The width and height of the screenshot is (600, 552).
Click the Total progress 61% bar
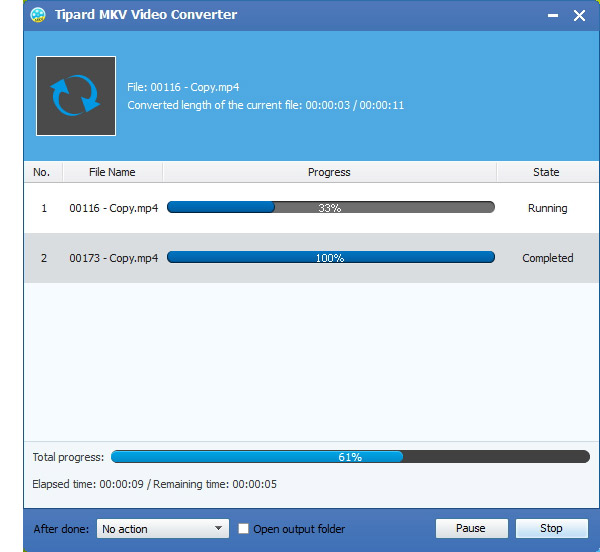point(350,457)
